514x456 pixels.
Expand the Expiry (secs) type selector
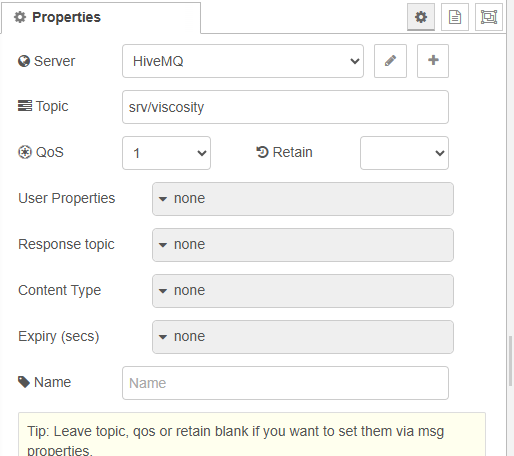pyautogui.click(x=303, y=337)
